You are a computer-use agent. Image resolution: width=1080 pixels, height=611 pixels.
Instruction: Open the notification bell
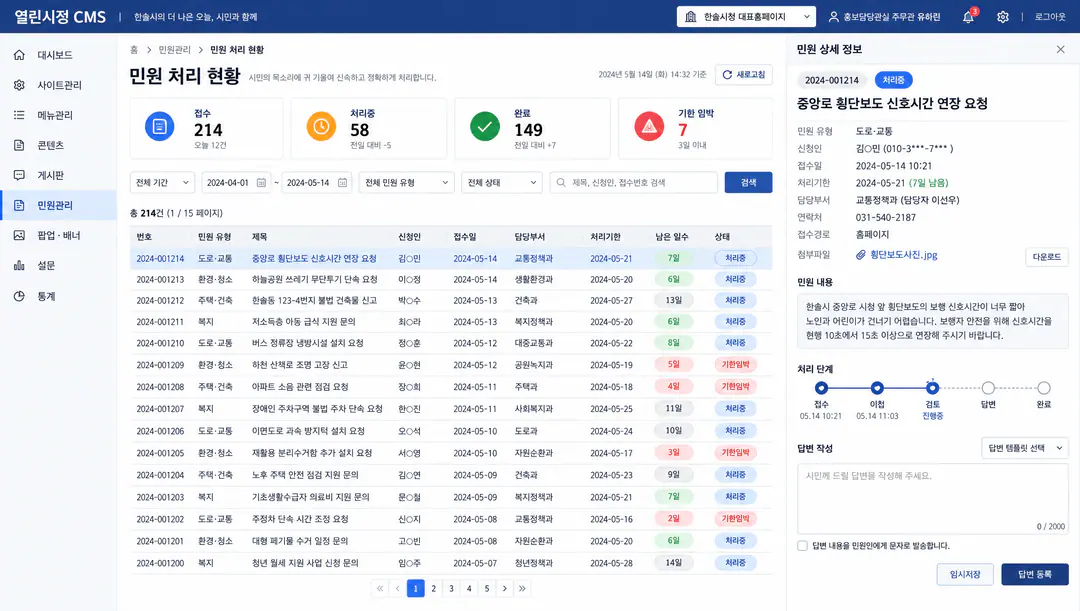(968, 17)
